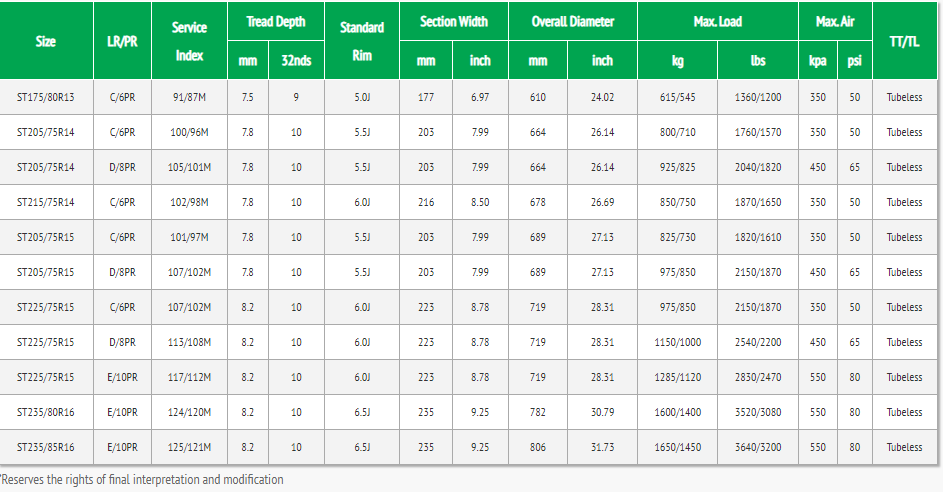The width and height of the screenshot is (943, 492).
Task: Select the TT/TL column header
Action: coord(904,41)
